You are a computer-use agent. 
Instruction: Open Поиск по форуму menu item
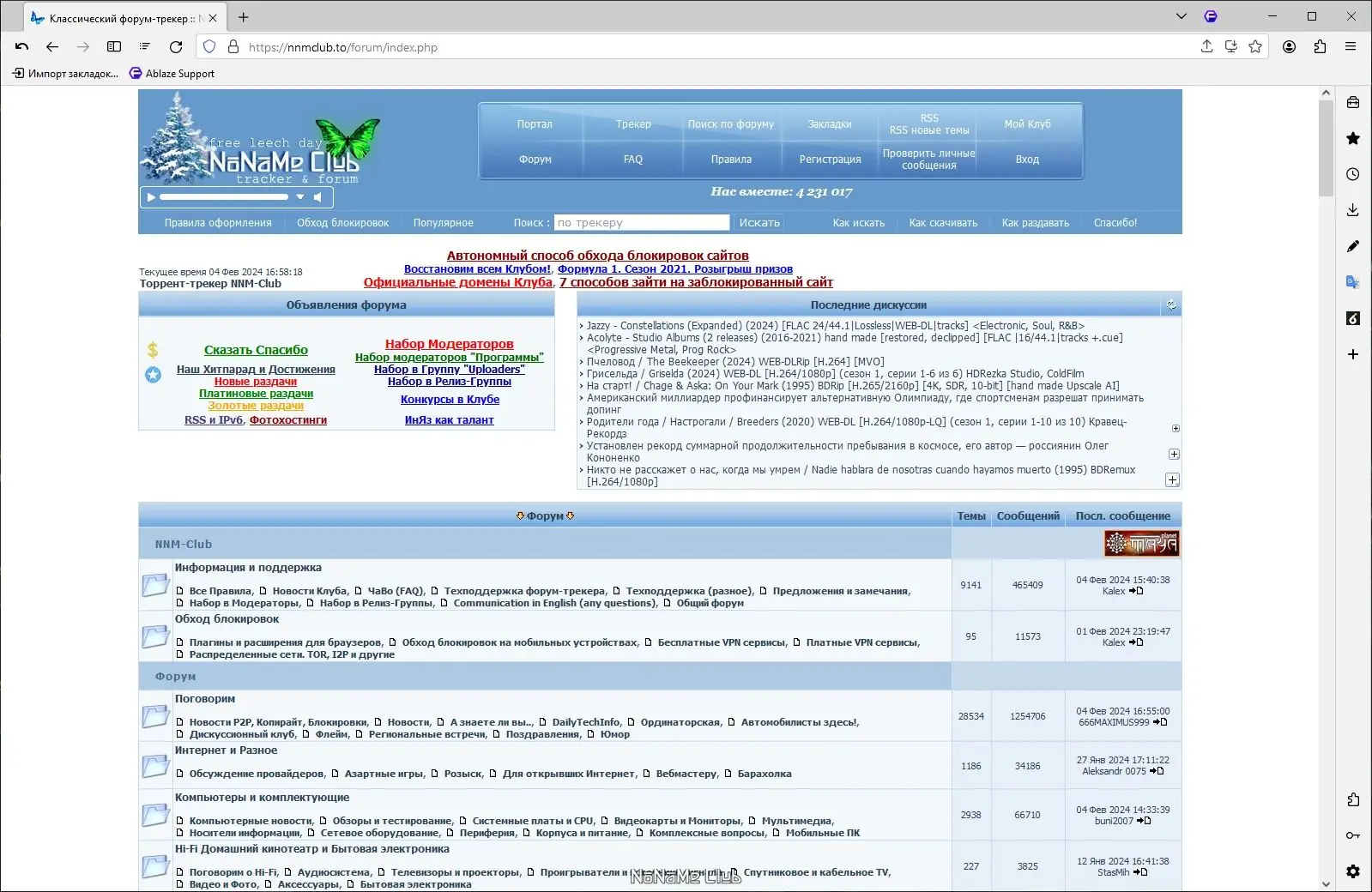click(731, 124)
